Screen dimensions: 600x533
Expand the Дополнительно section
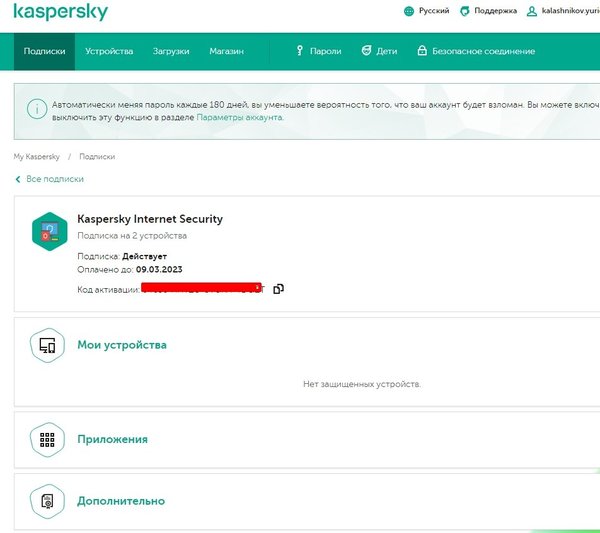click(x=121, y=501)
